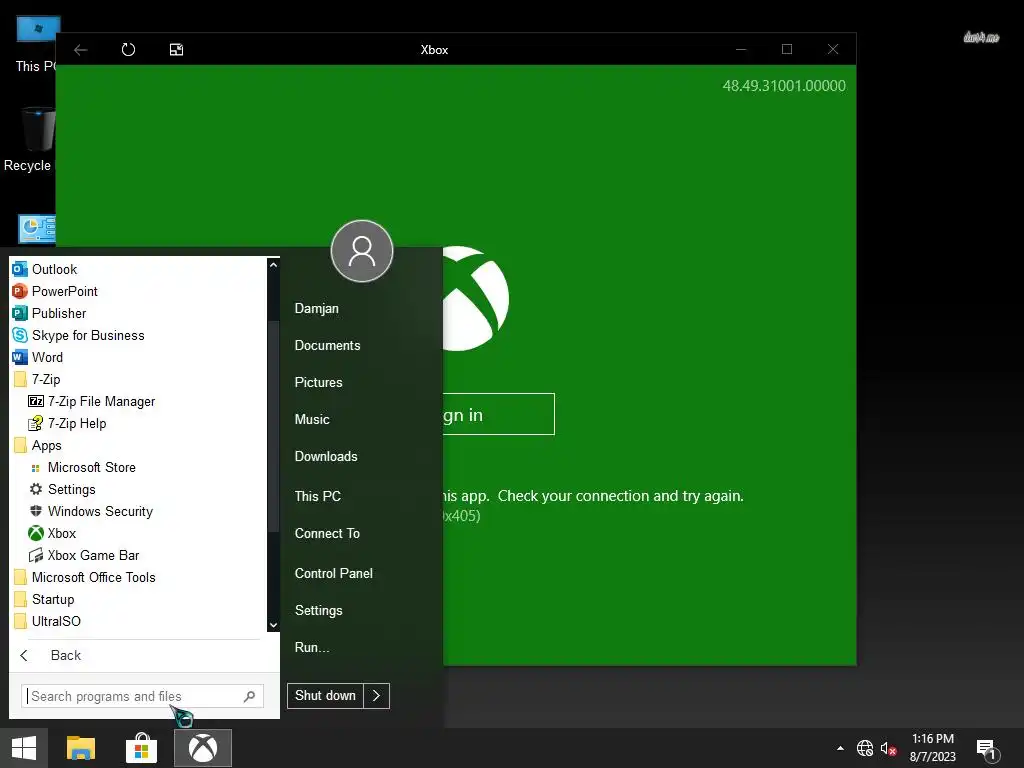Open Documents from the start menu
Viewport: 1024px width, 768px height.
(x=327, y=345)
